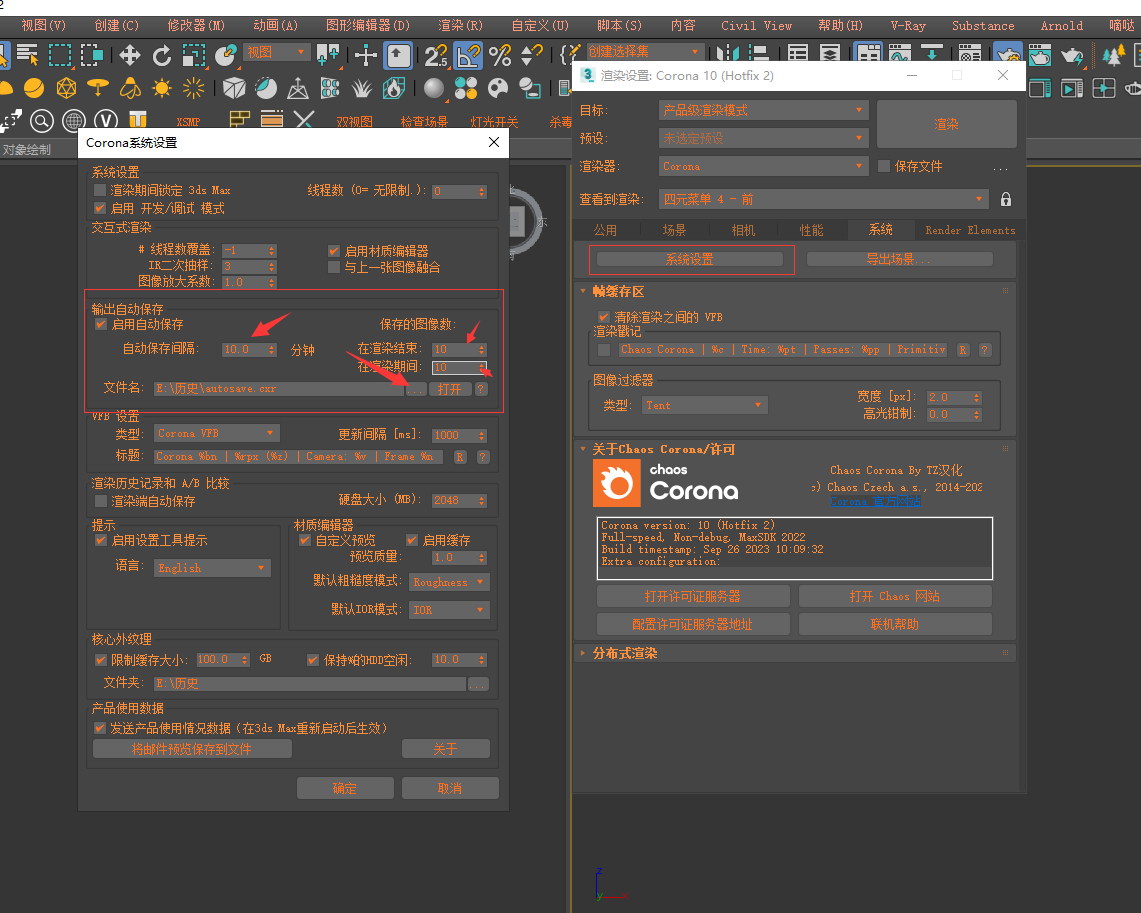Click the circled V V-Ray icon
Viewport: 1141px width, 913px height.
point(106,121)
